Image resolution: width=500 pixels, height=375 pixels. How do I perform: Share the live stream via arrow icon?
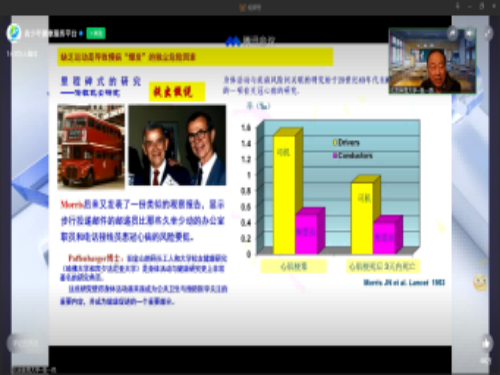[x=452, y=33]
